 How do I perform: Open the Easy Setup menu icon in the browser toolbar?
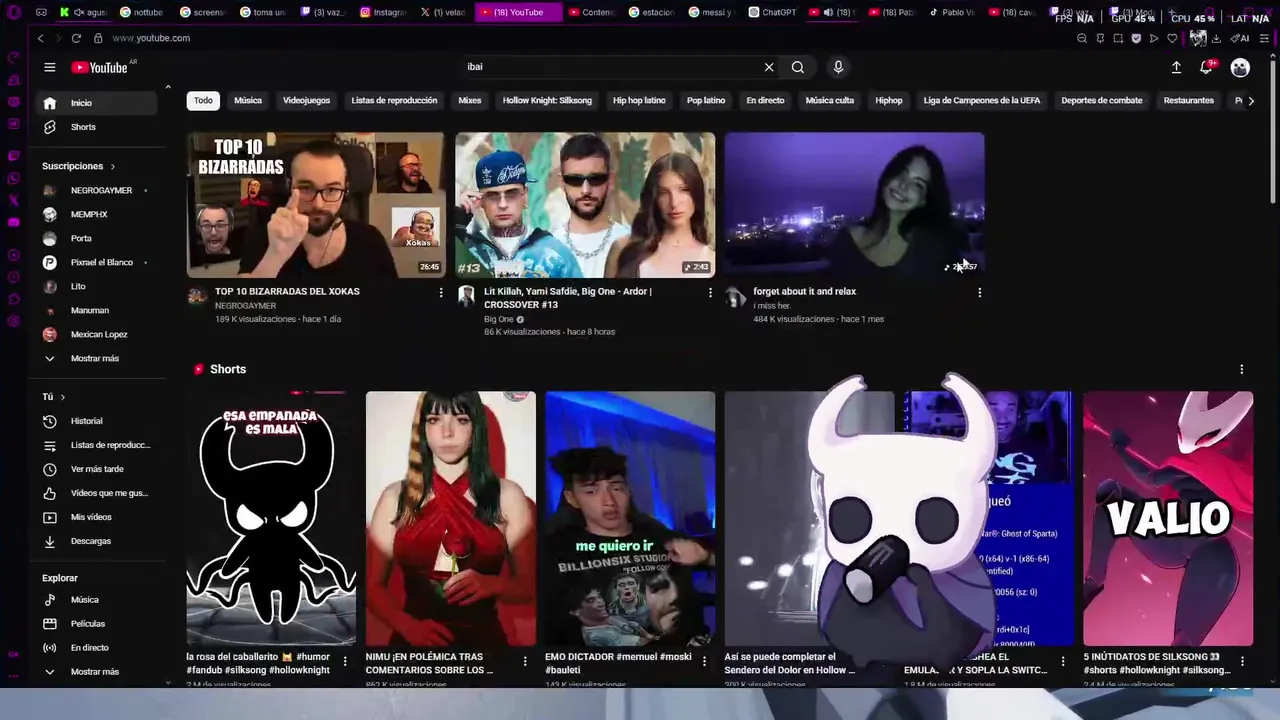(x=1264, y=38)
